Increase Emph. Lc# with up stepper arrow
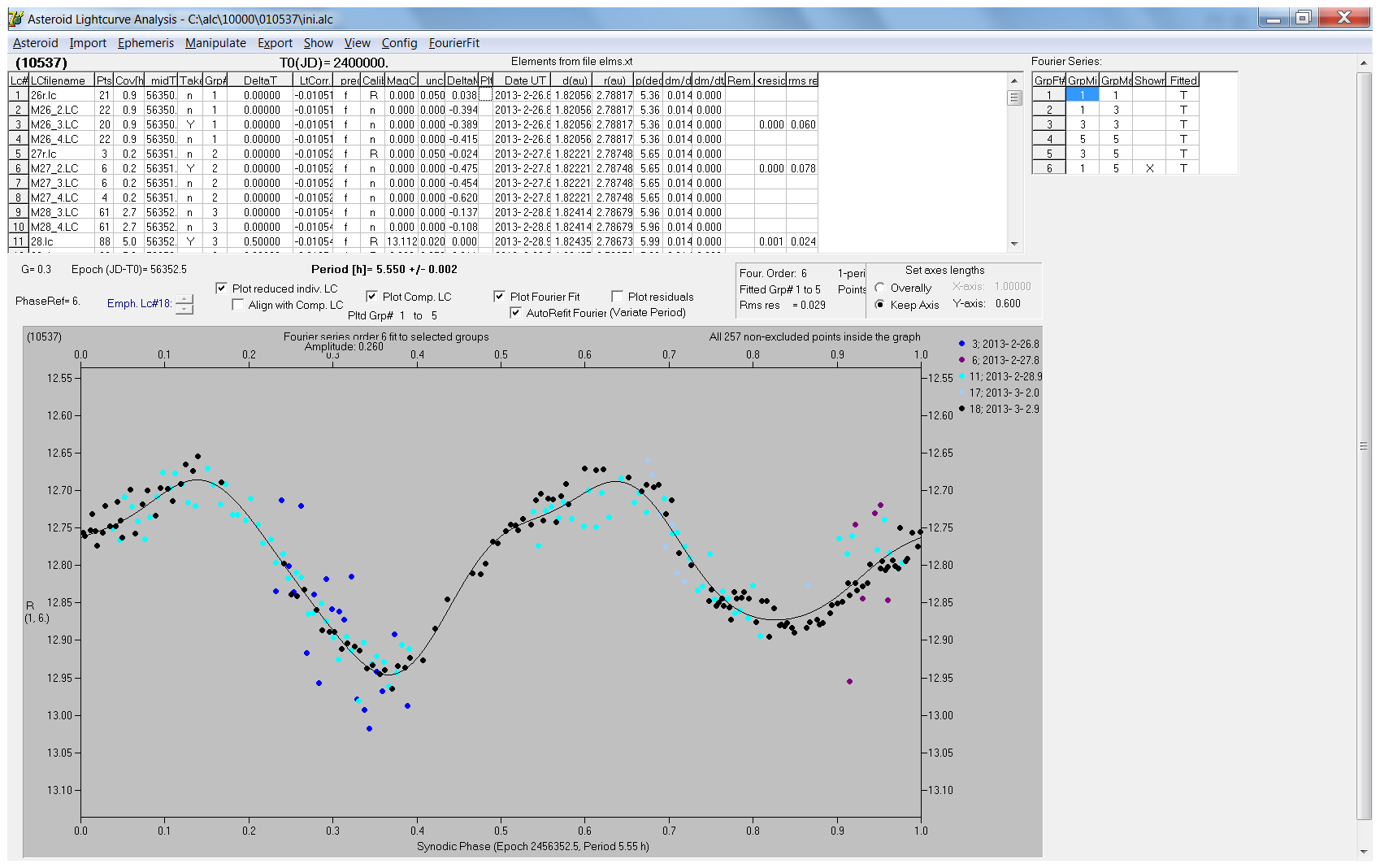The width and height of the screenshot is (1380, 868). click(x=184, y=299)
